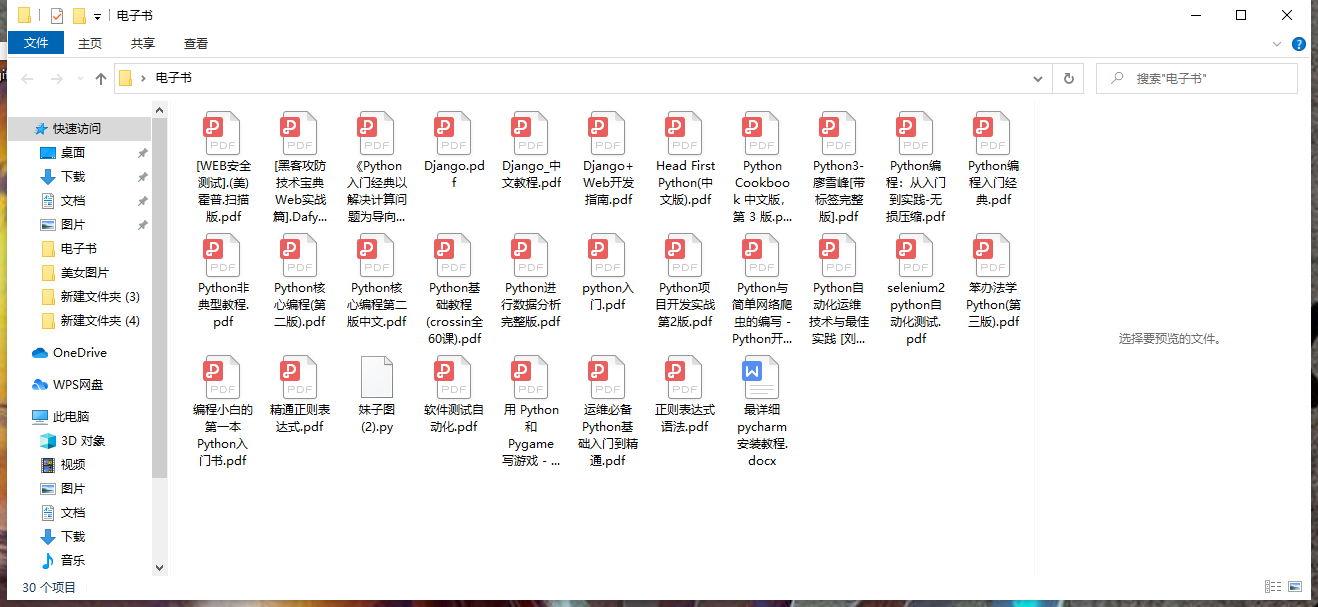Select selenium2 python自动化测试.pdf icon
1318x607 pixels.
coord(916,255)
